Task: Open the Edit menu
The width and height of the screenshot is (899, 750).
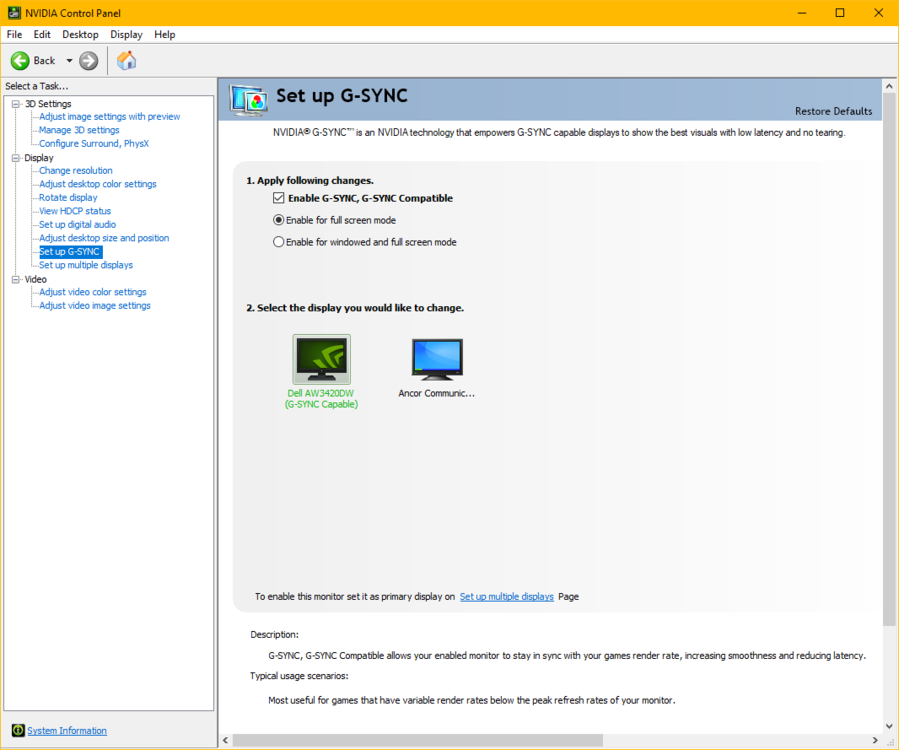Action: (x=42, y=34)
